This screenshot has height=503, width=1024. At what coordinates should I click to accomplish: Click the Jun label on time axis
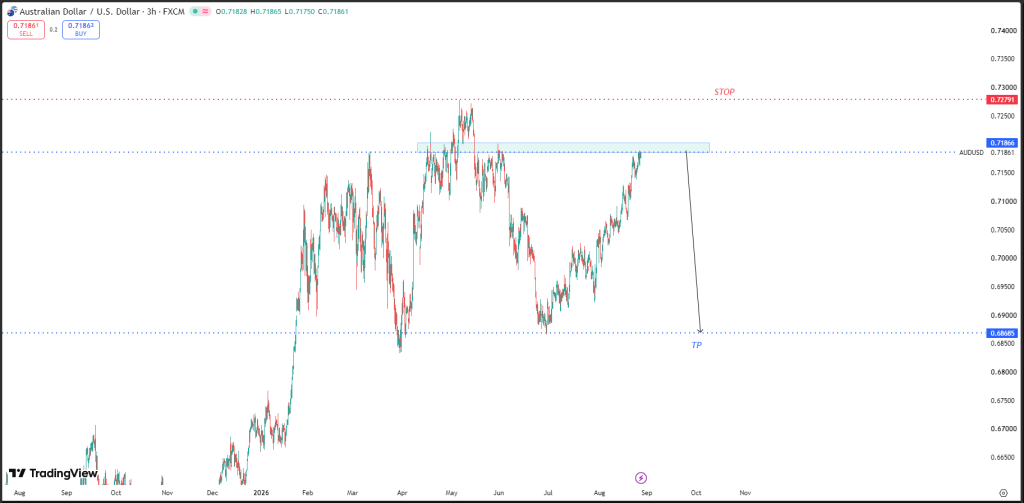coord(500,493)
